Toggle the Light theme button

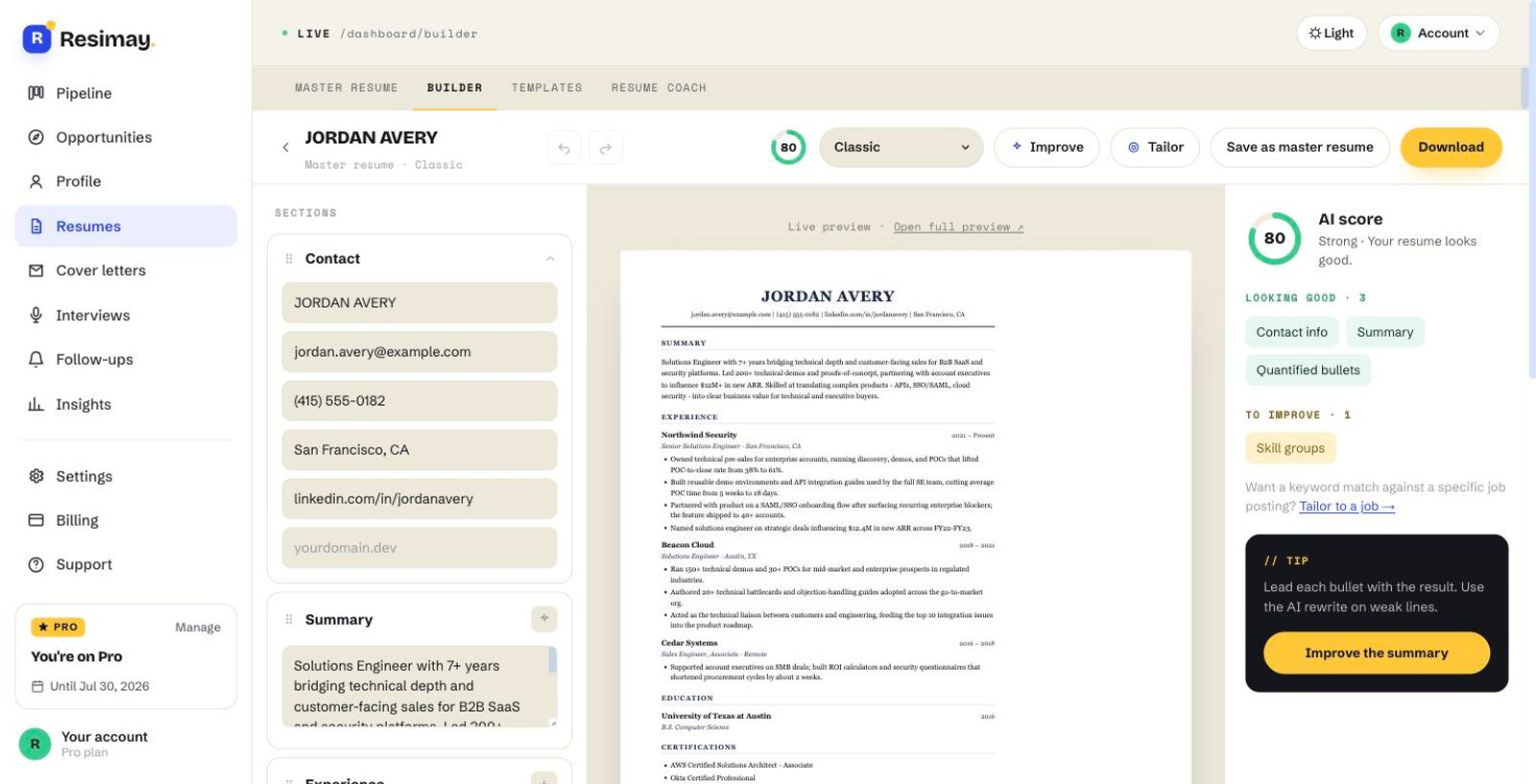coord(1332,33)
